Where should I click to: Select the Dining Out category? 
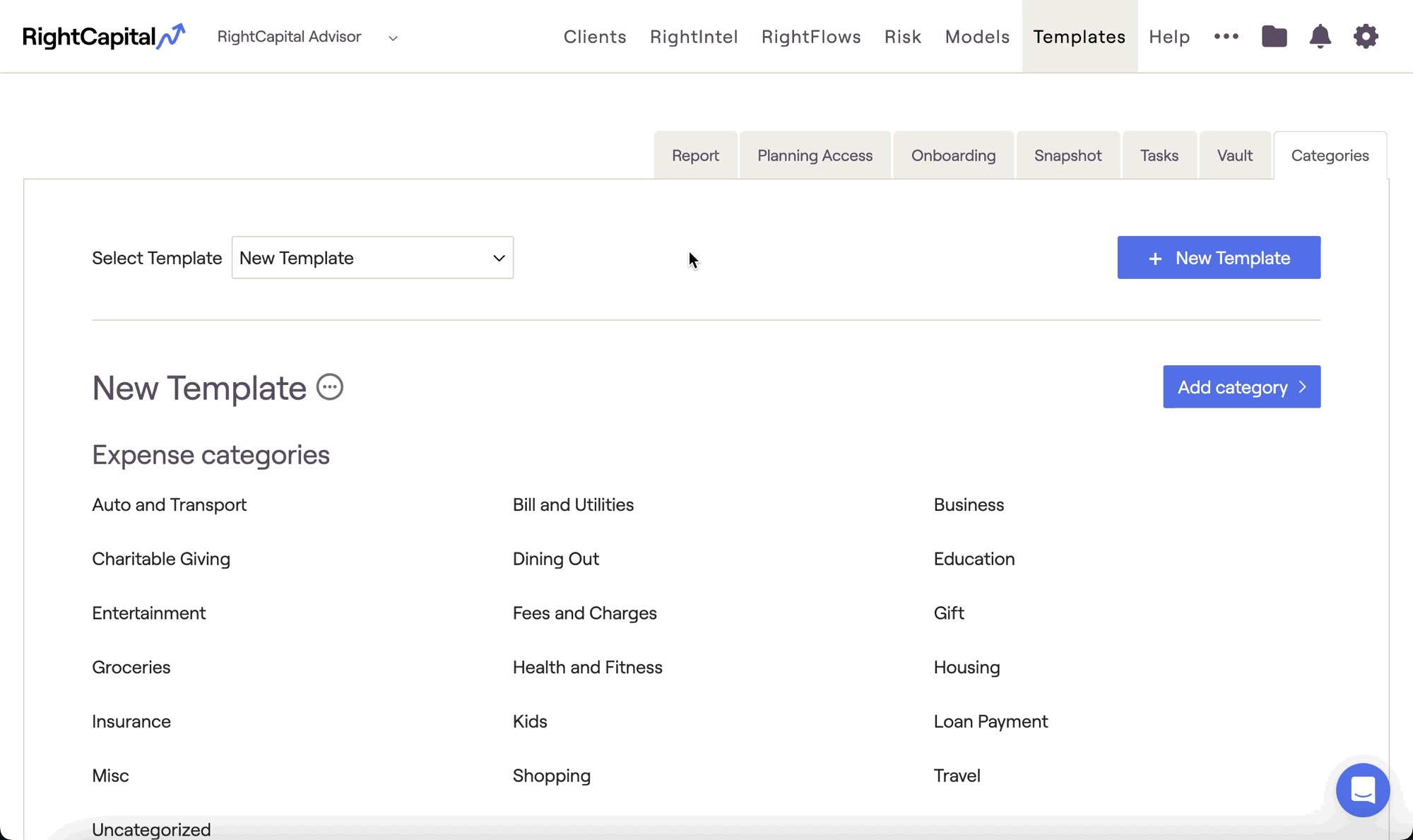coord(556,559)
